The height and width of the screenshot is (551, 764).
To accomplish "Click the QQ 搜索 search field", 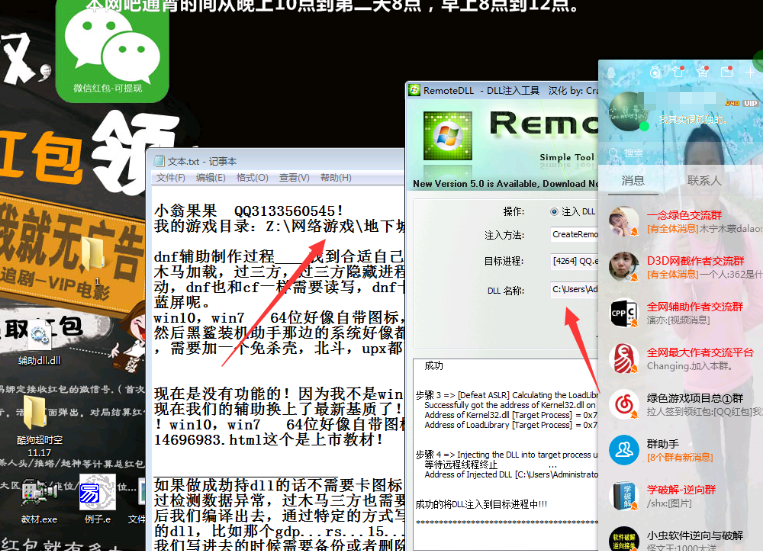I will tap(680, 153).
